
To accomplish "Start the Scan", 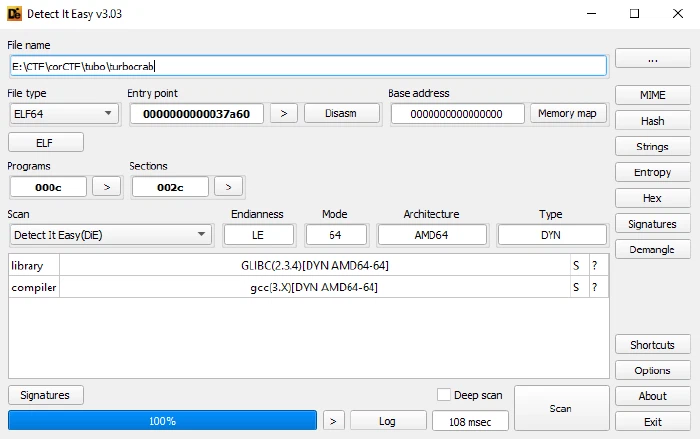I will [561, 408].
